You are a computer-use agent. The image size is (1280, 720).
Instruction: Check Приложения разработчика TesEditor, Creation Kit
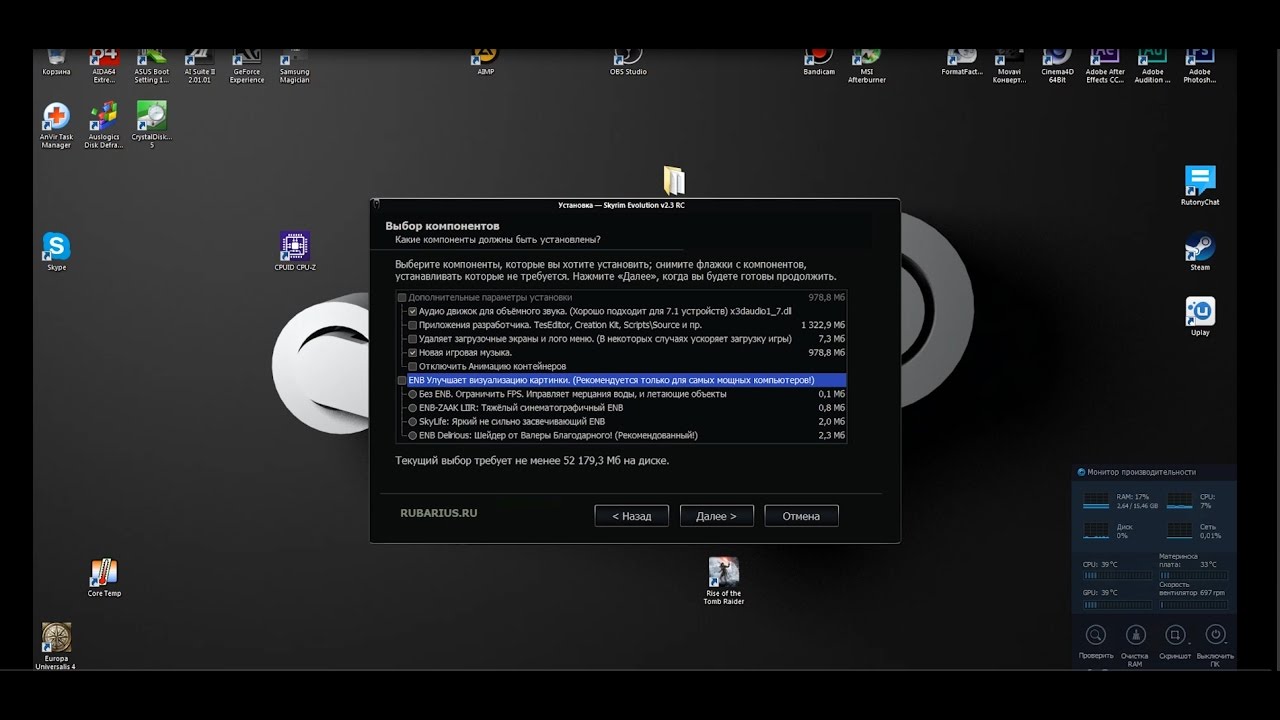(413, 325)
